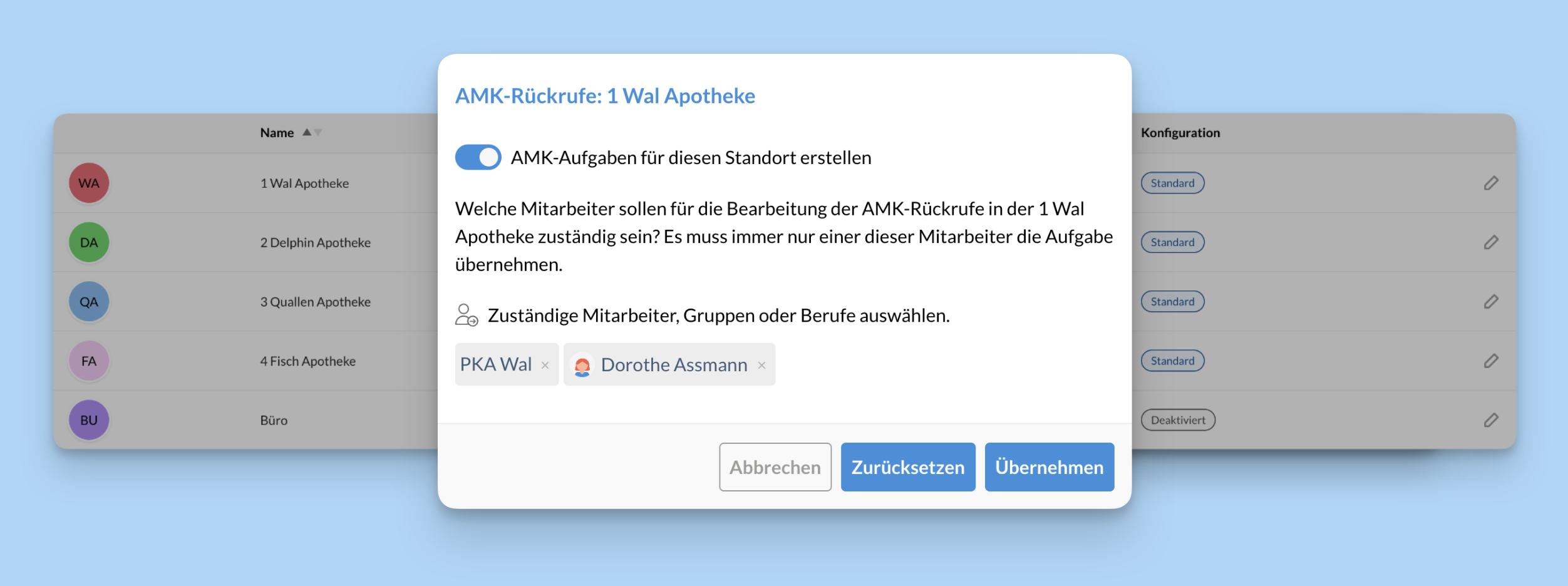Toggle AMK-Aufgaben für diesen Standort switch
The height and width of the screenshot is (586, 1568).
478,157
